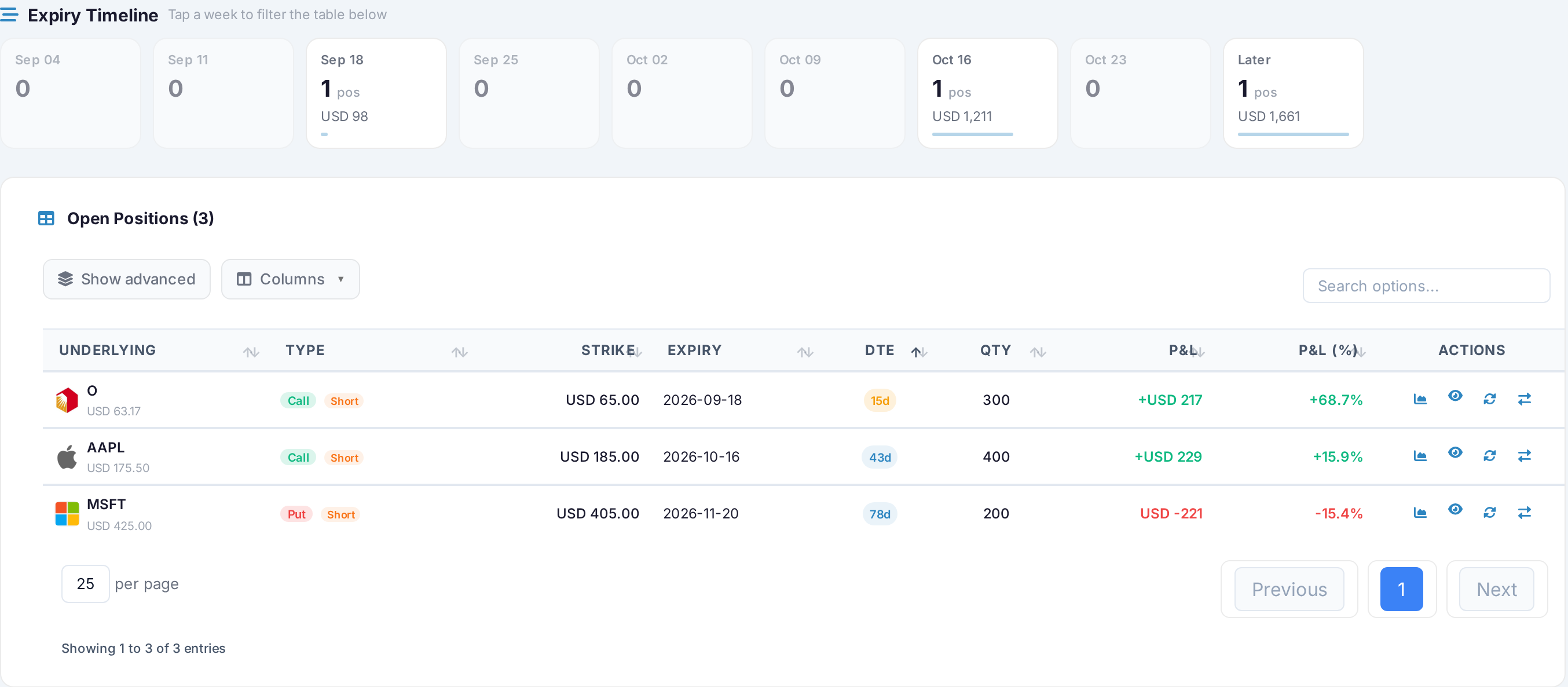Click the USD -221 P&L value
1568x687 pixels.
pyautogui.click(x=1171, y=513)
